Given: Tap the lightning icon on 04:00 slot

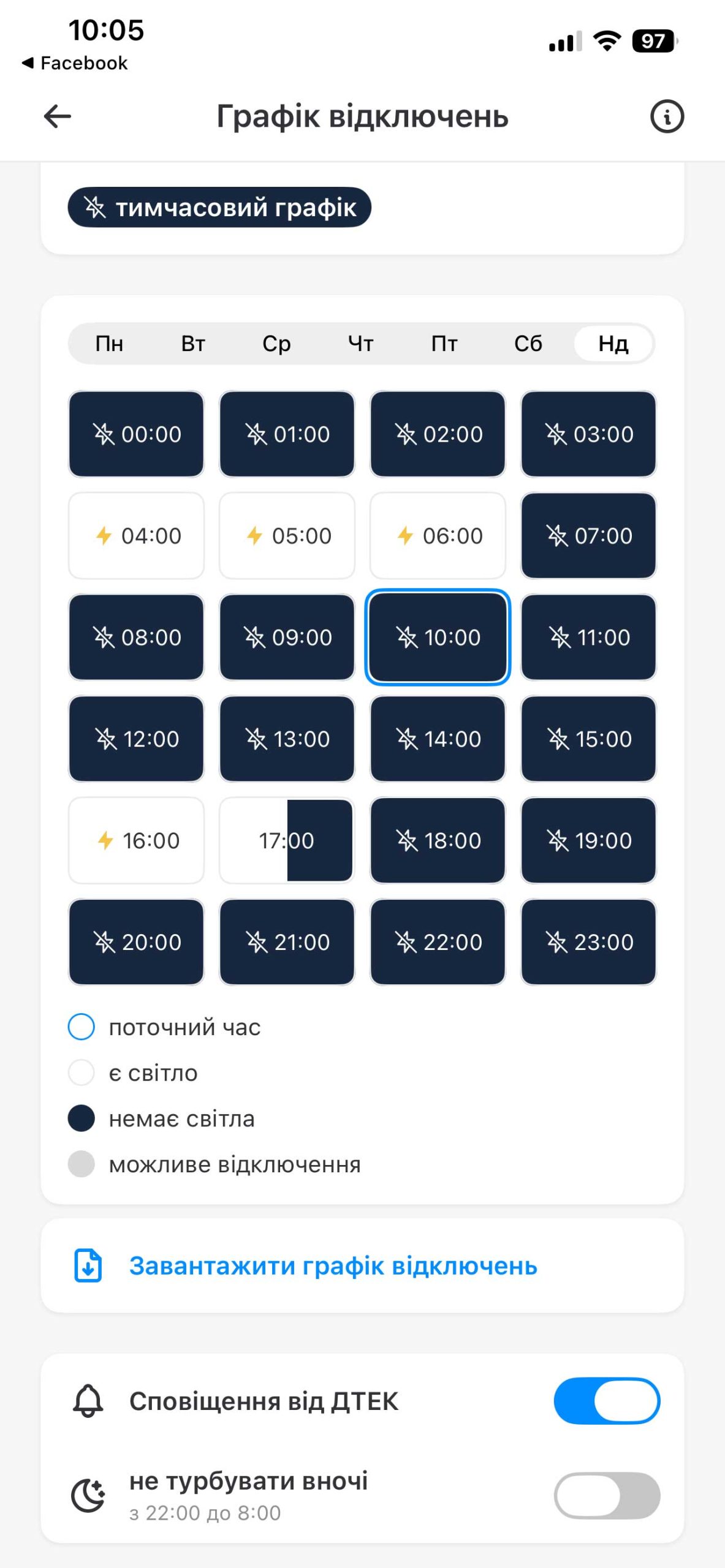Looking at the screenshot, I should click(x=104, y=536).
